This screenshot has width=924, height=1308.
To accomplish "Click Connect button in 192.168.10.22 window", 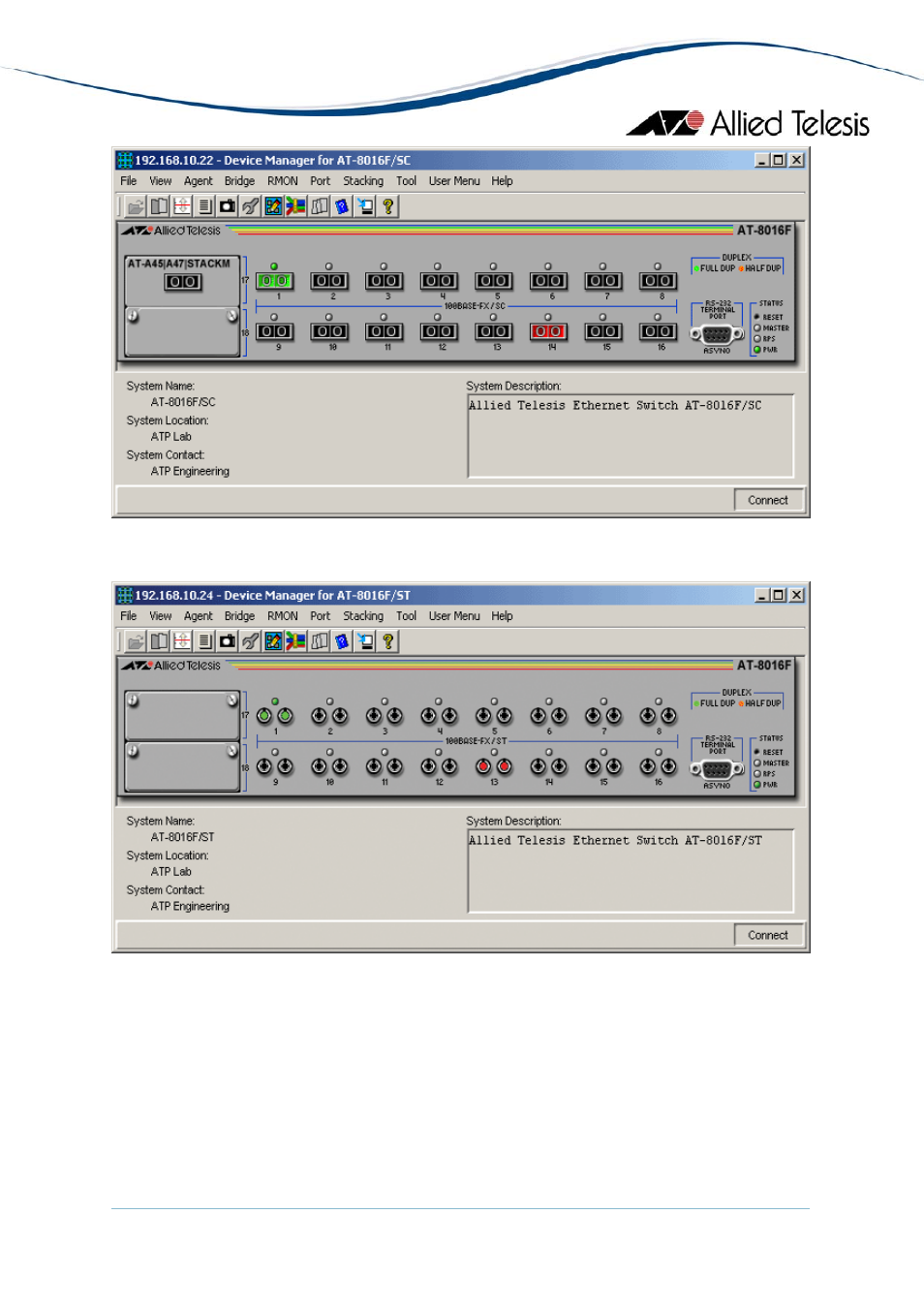I will (x=768, y=501).
